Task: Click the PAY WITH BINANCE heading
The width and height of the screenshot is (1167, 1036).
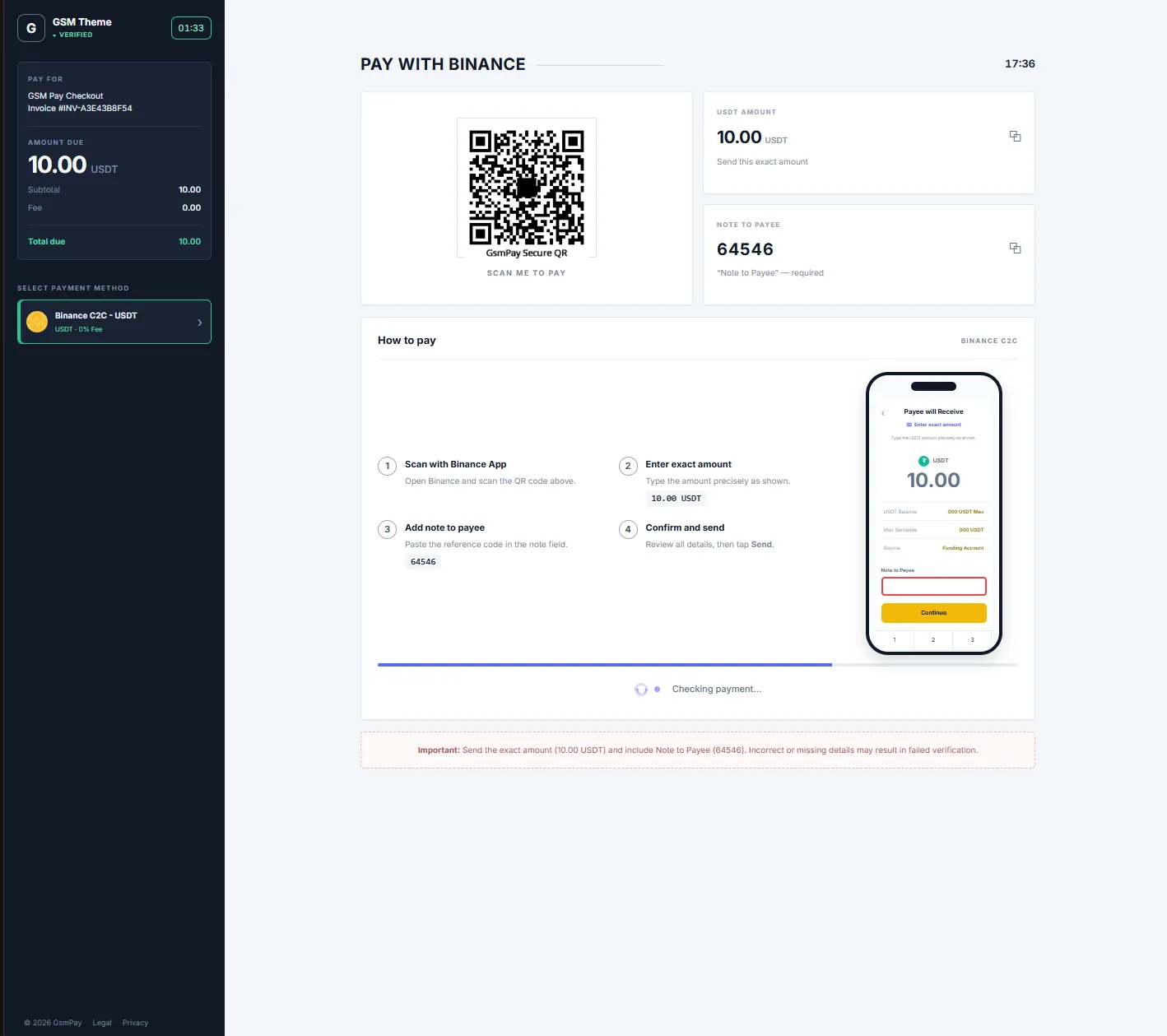Action: coord(443,64)
